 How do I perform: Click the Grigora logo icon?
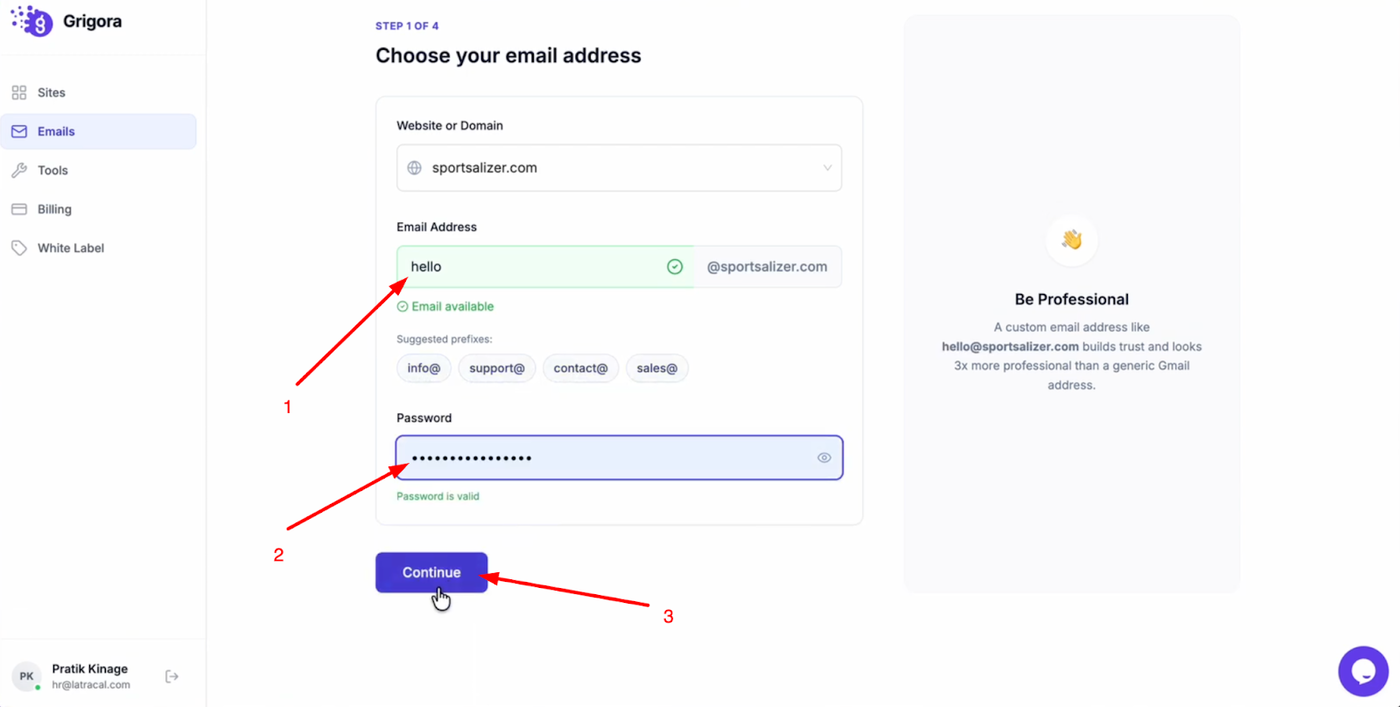[x=32, y=21]
